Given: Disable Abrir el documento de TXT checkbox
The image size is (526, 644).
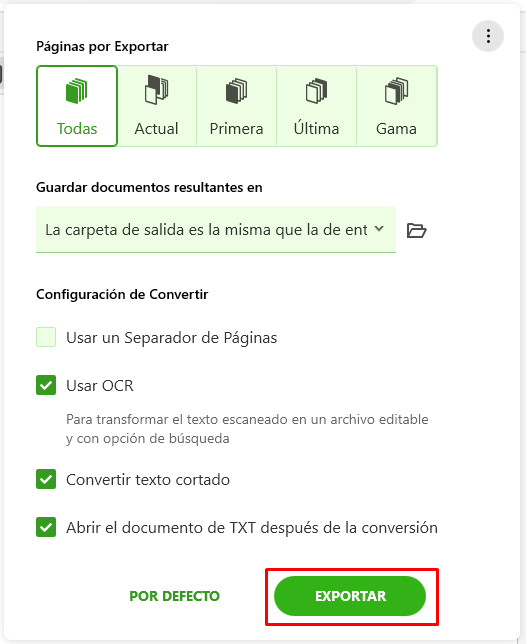Looking at the screenshot, I should pyautogui.click(x=46, y=527).
